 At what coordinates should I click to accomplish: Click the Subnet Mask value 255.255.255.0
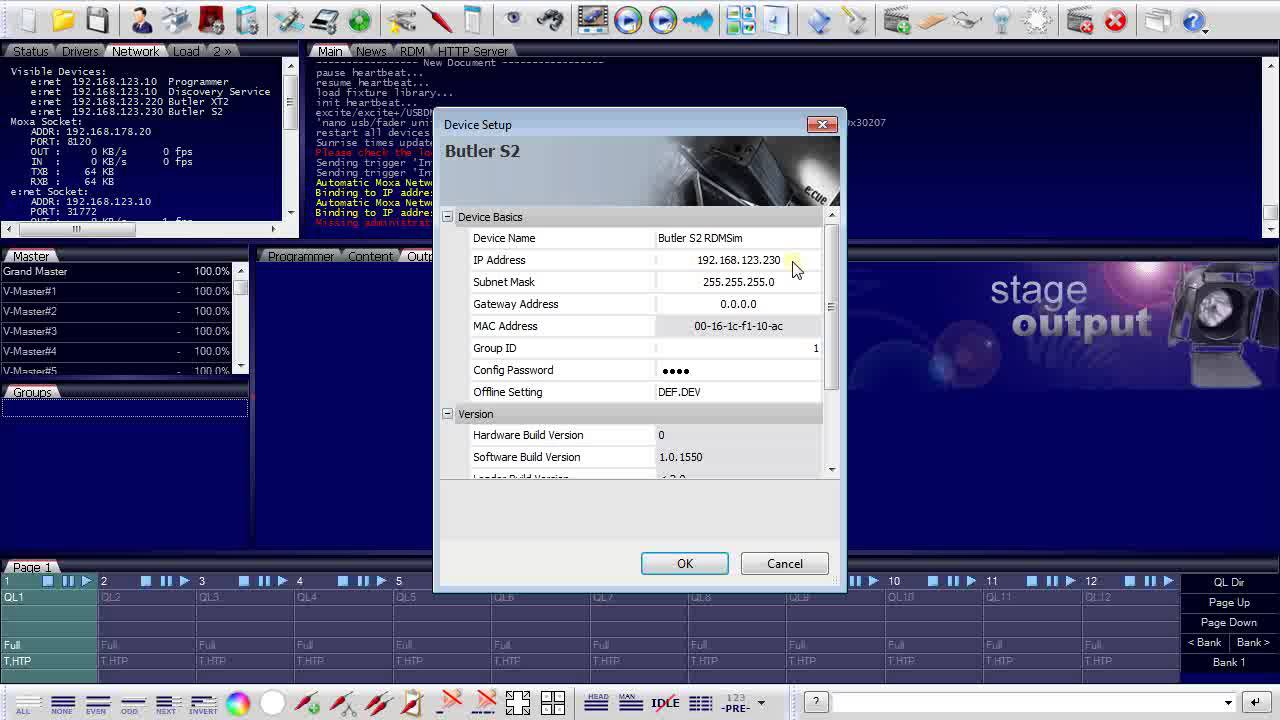738,282
